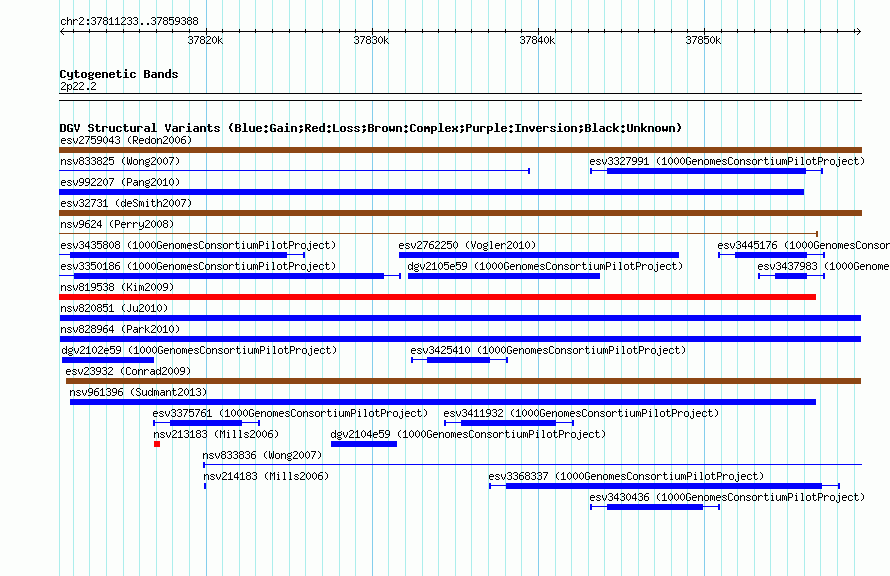The width and height of the screenshot is (890, 576).
Task: Click the dgv2105e59 variant bar
Action: tap(503, 276)
